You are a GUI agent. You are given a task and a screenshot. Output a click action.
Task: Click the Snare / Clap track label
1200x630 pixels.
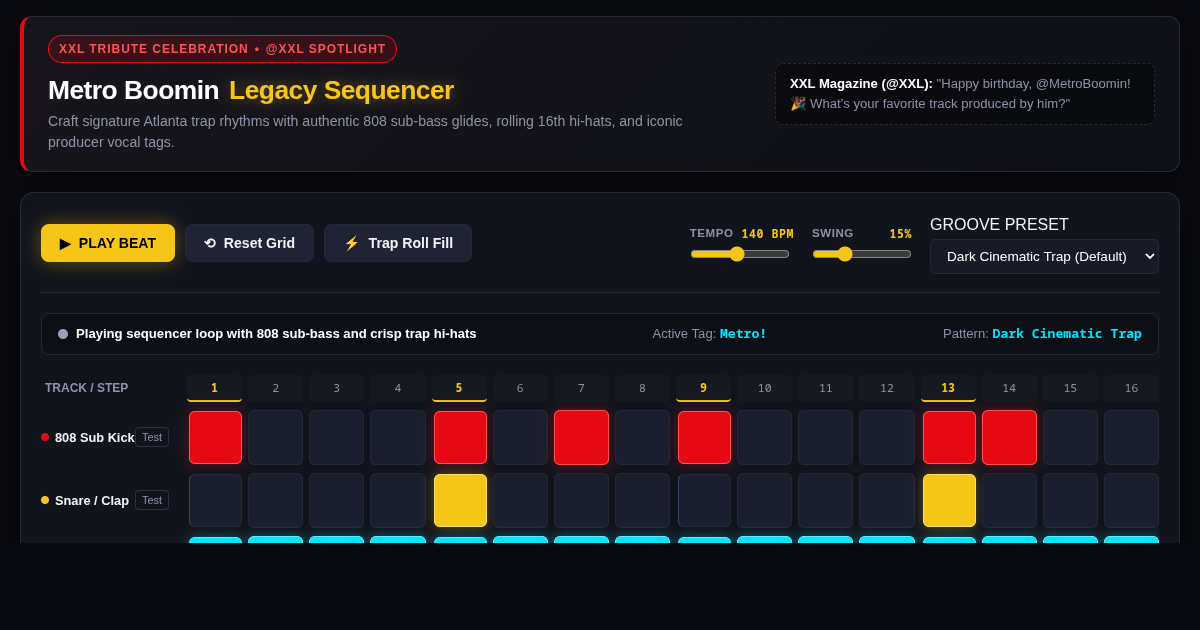click(x=91, y=500)
